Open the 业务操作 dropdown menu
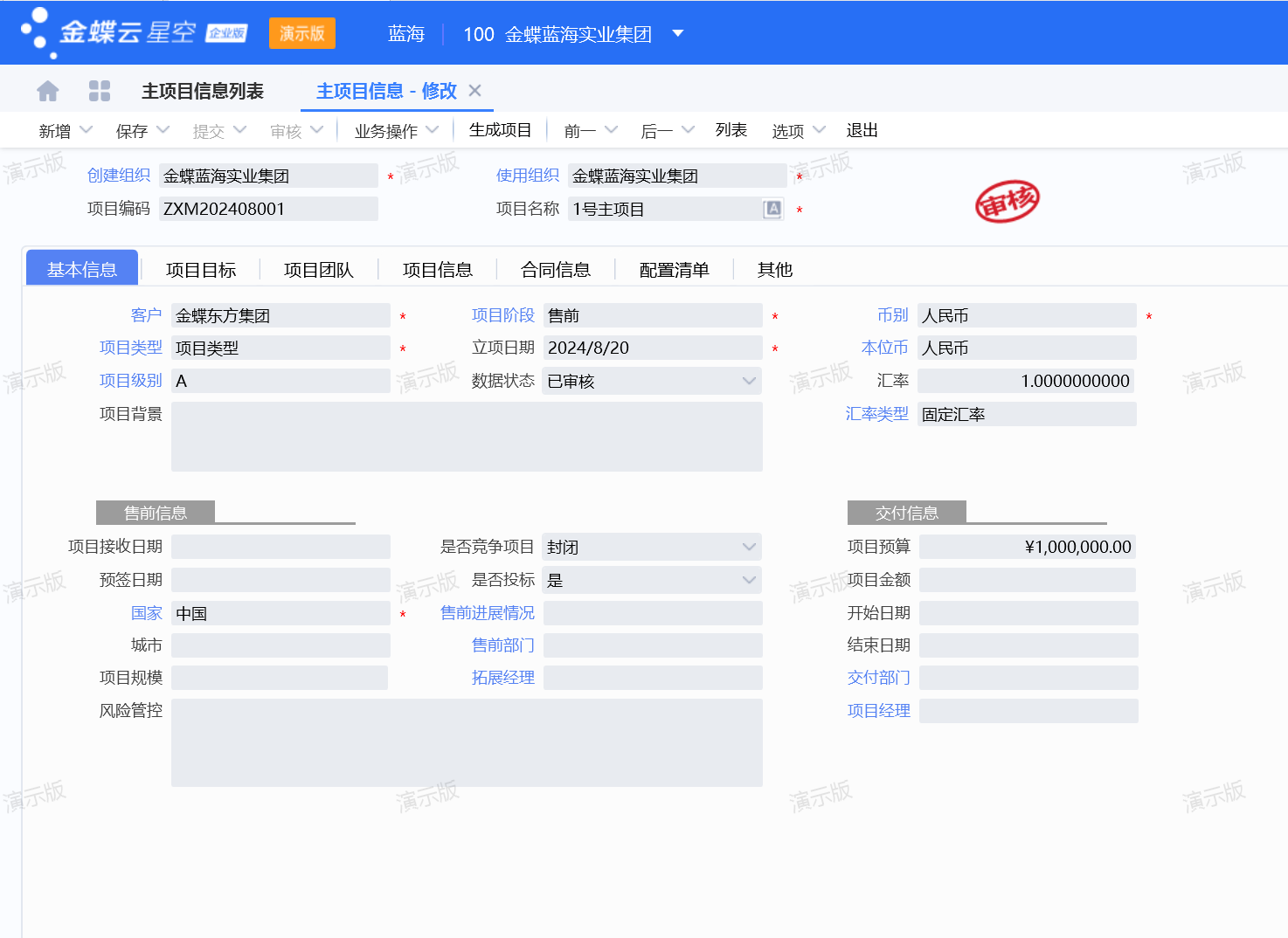The image size is (1288, 938). click(396, 130)
